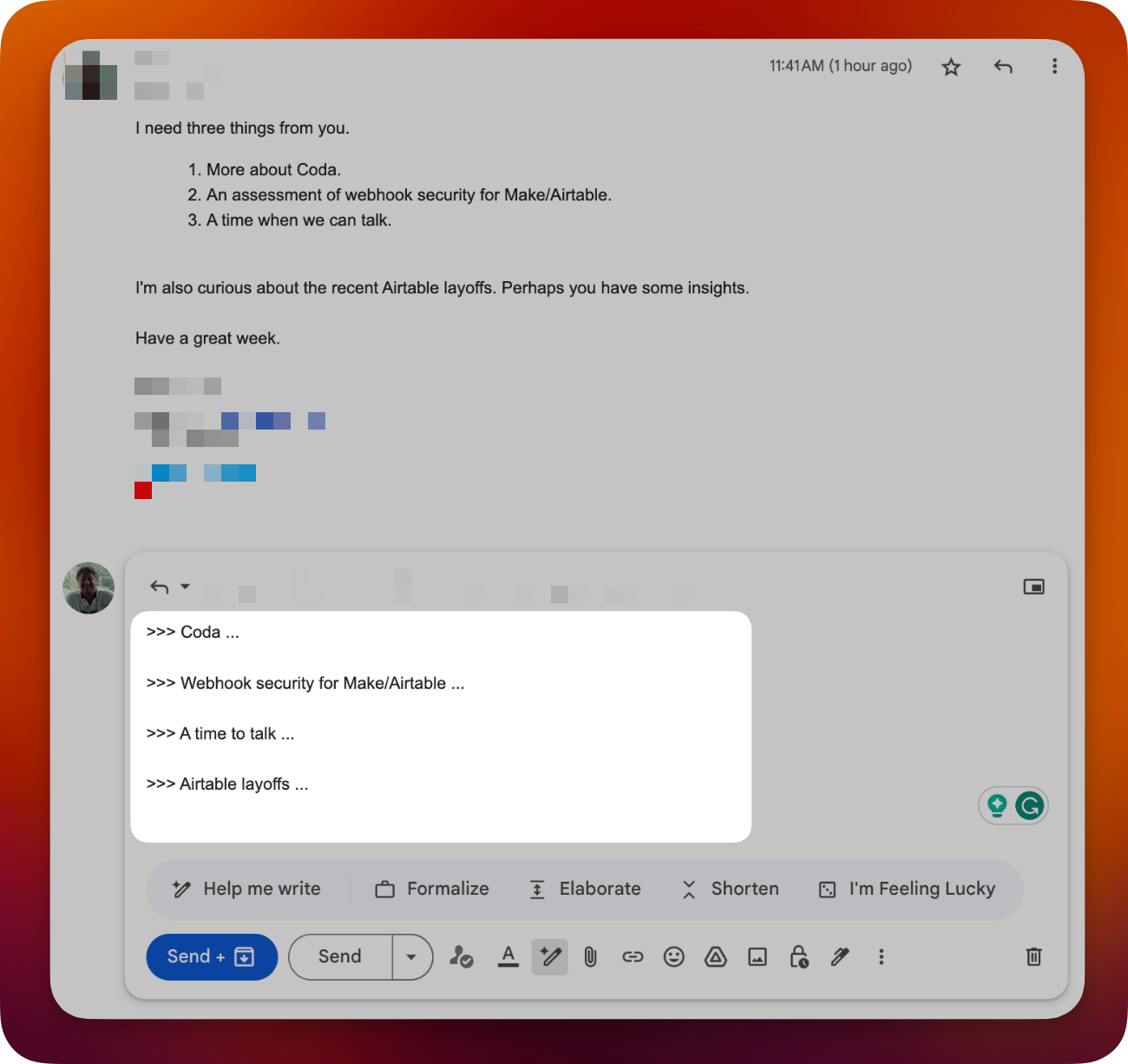Insert a link
Image resolution: width=1128 pixels, height=1064 pixels.
(633, 956)
